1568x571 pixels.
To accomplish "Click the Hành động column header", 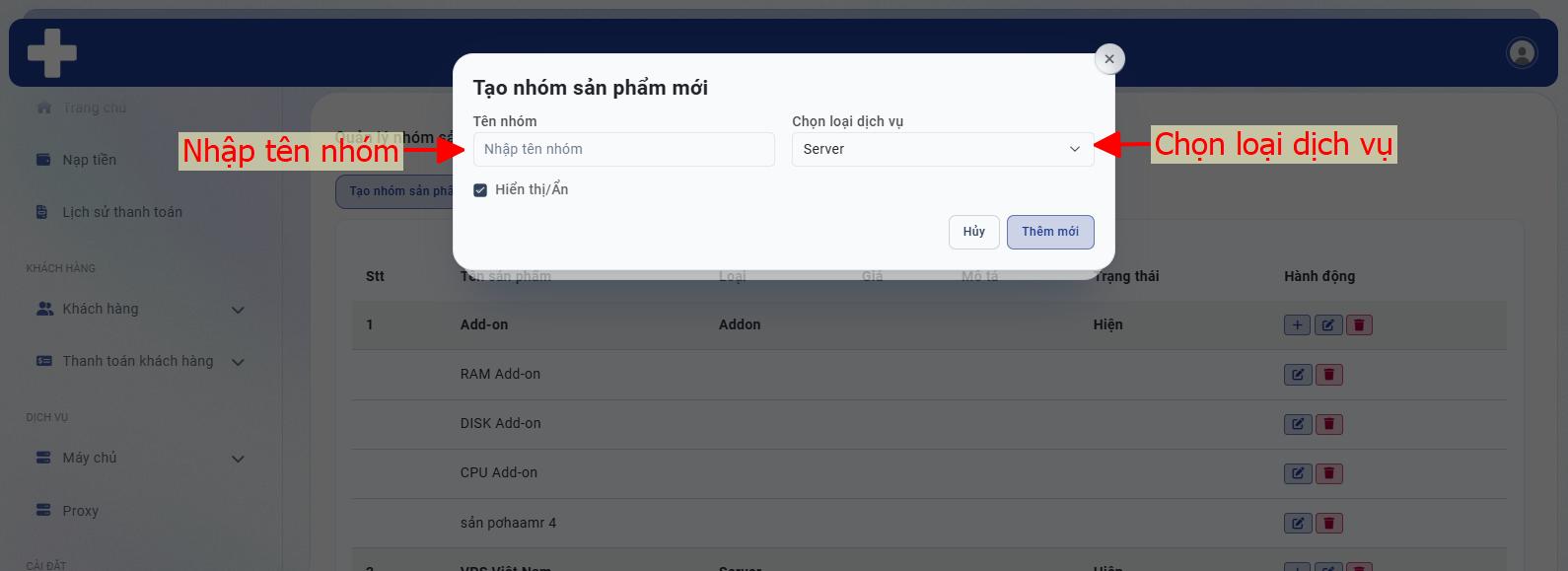I will pos(1319,276).
